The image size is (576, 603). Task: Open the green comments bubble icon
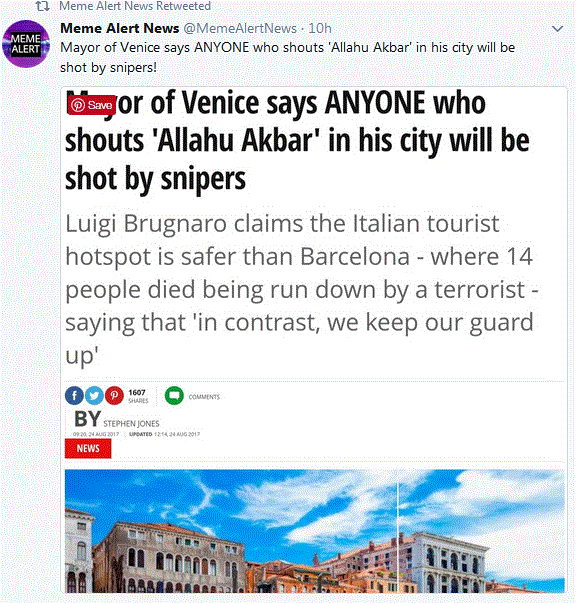(x=174, y=395)
